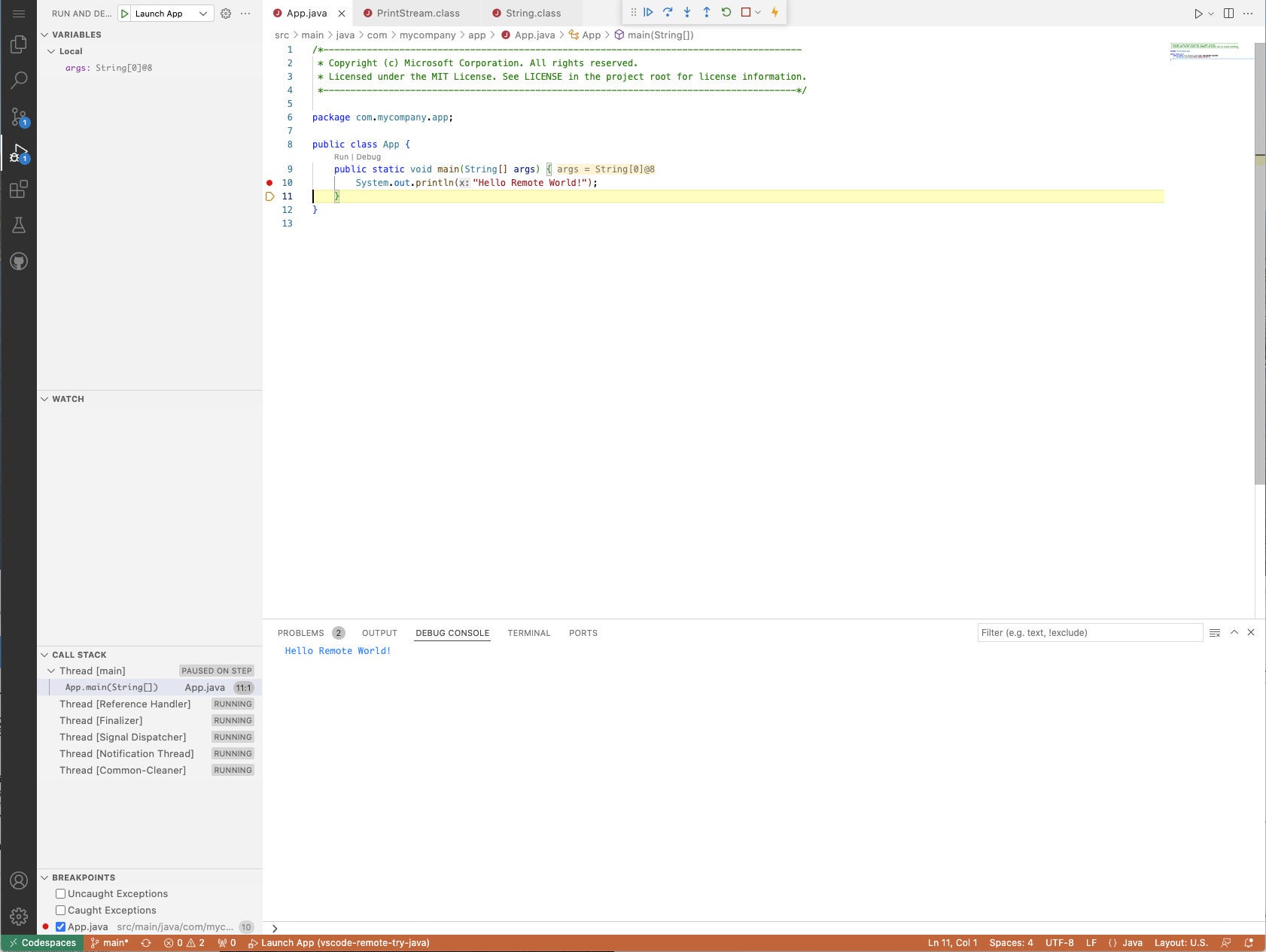Click in debug console filter field

click(1090, 633)
